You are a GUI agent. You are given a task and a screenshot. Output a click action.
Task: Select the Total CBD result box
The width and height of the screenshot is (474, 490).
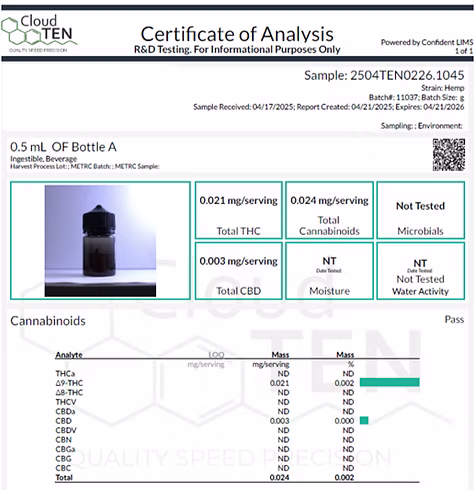coord(239,271)
